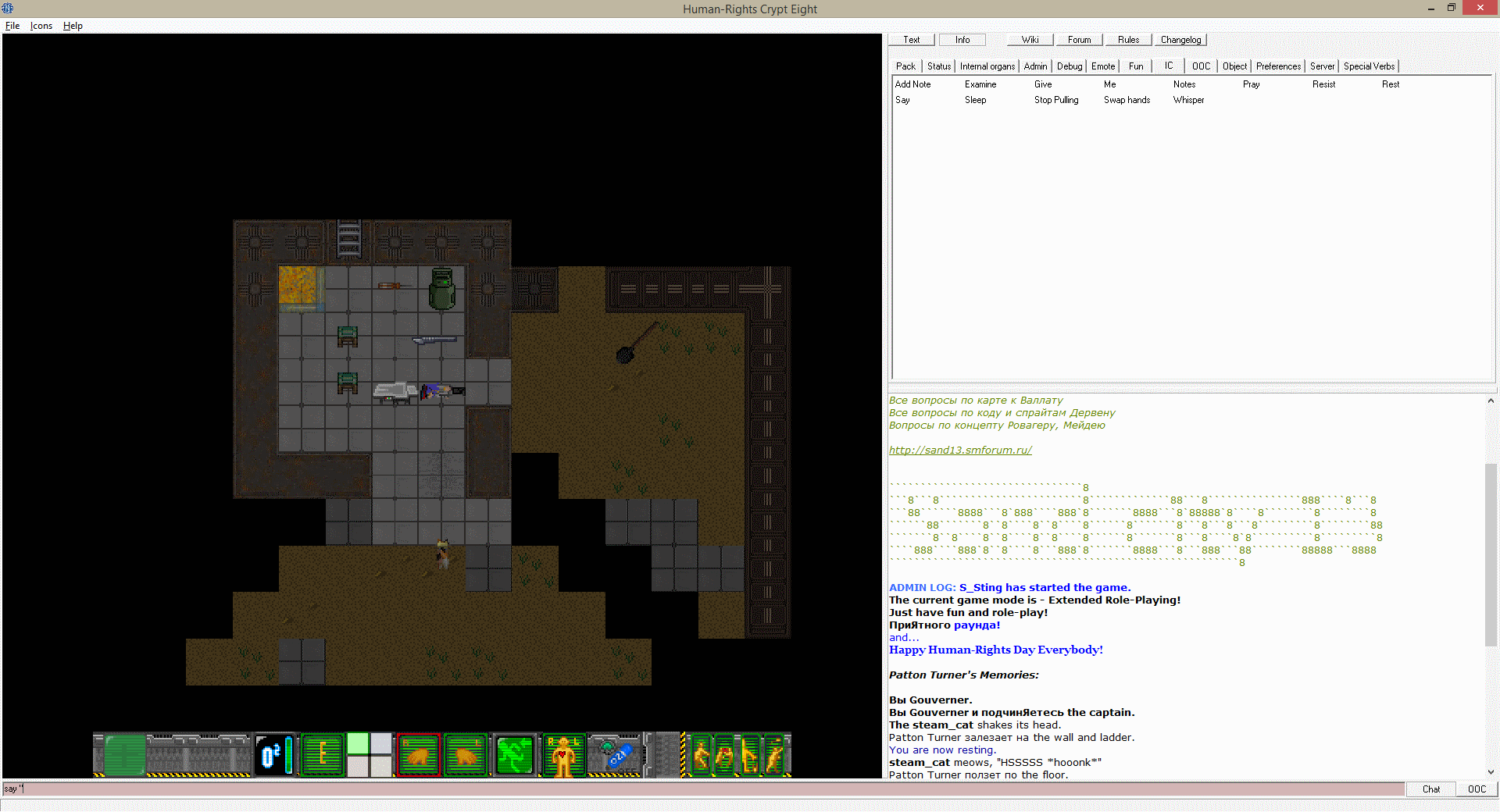Click the lower green chair
1500x812 pixels.
tap(348, 383)
